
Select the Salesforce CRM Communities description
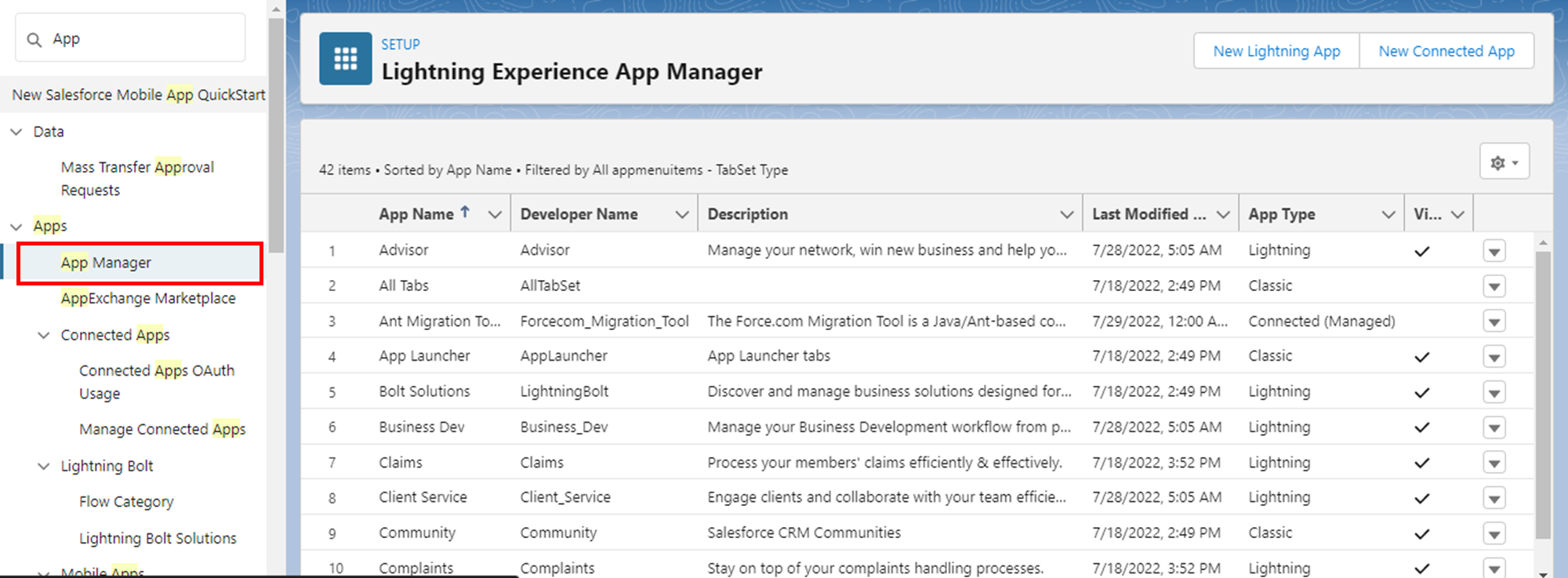[x=804, y=533]
